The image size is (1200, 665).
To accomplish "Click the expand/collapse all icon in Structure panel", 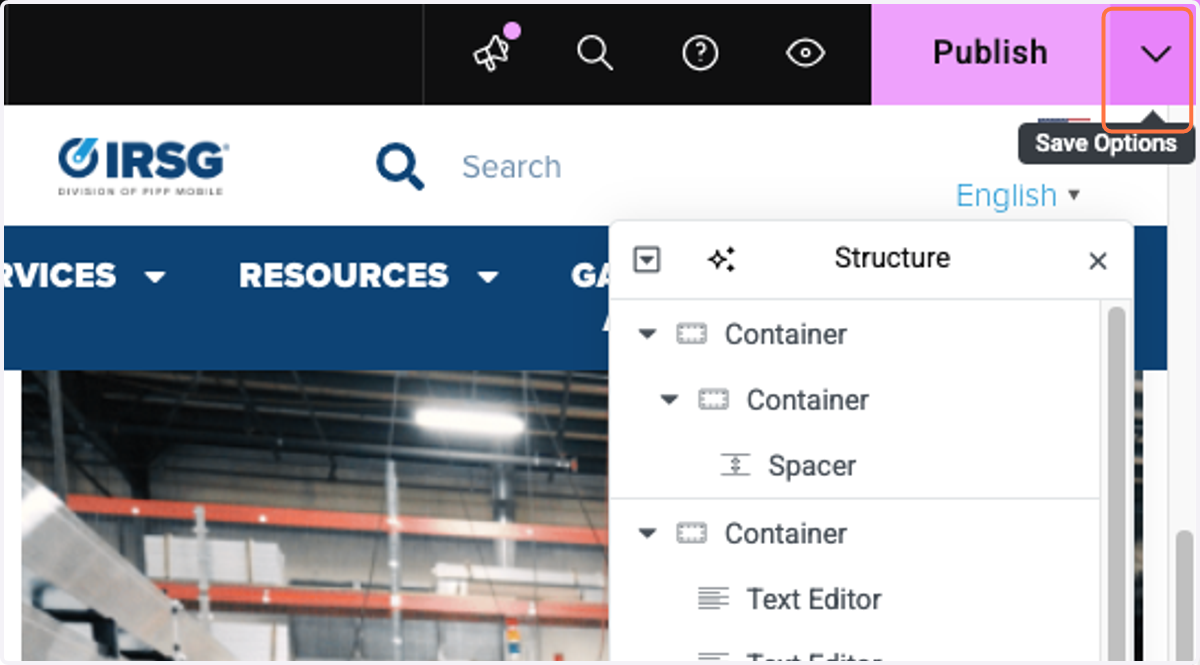I will (x=647, y=260).
